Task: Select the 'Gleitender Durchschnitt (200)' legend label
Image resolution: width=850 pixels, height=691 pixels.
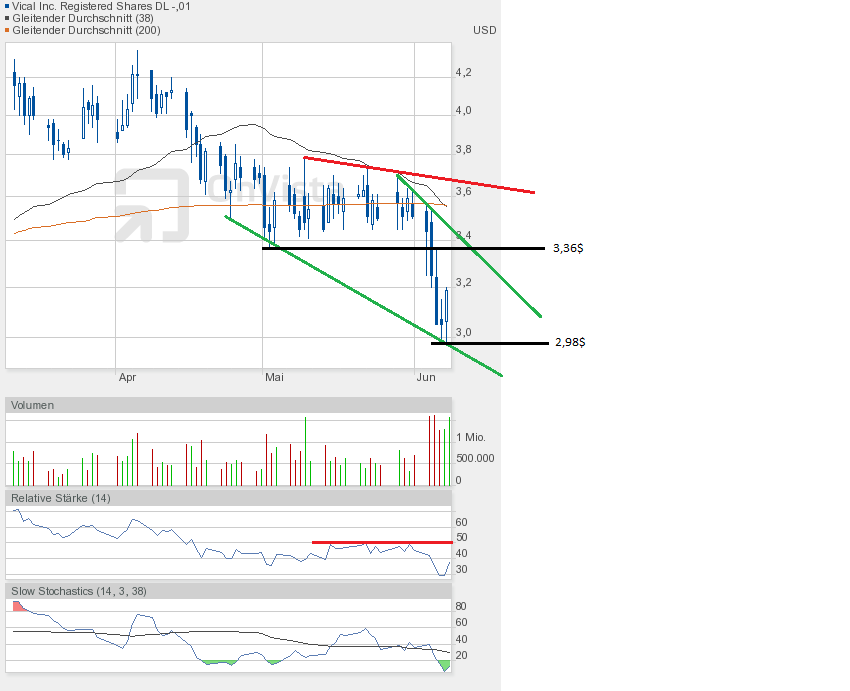Action: pyautogui.click(x=85, y=30)
